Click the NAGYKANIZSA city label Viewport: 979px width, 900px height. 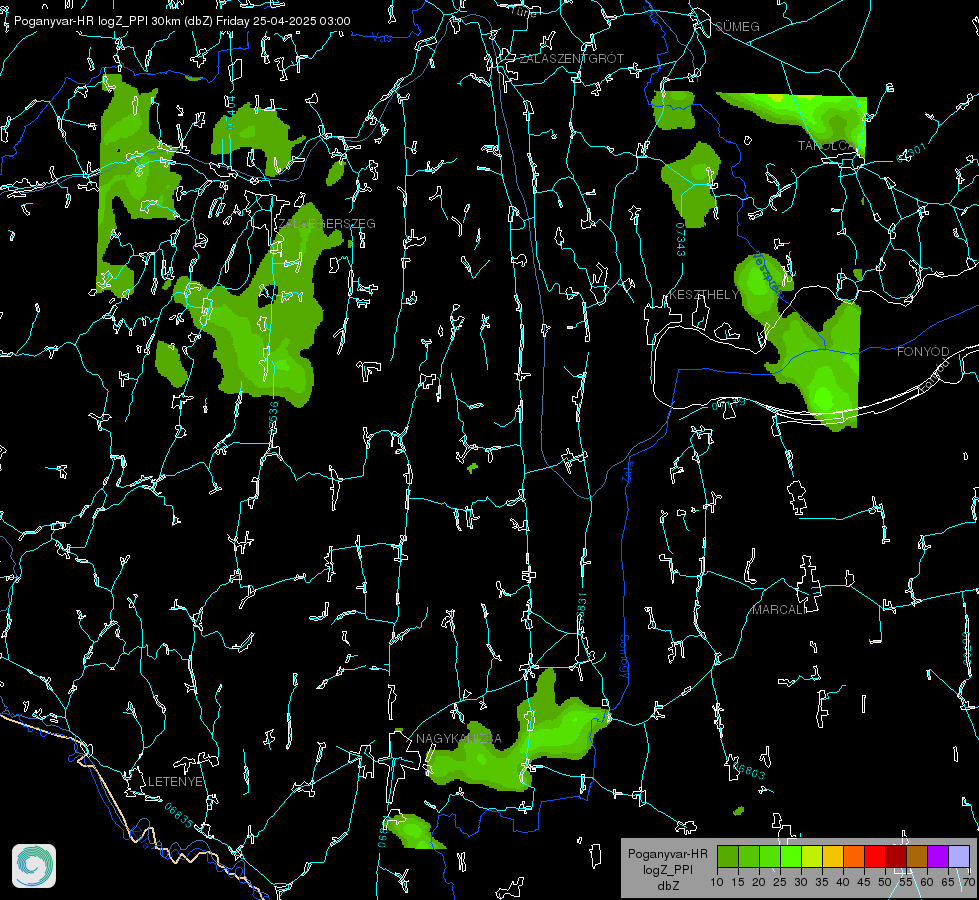[459, 739]
